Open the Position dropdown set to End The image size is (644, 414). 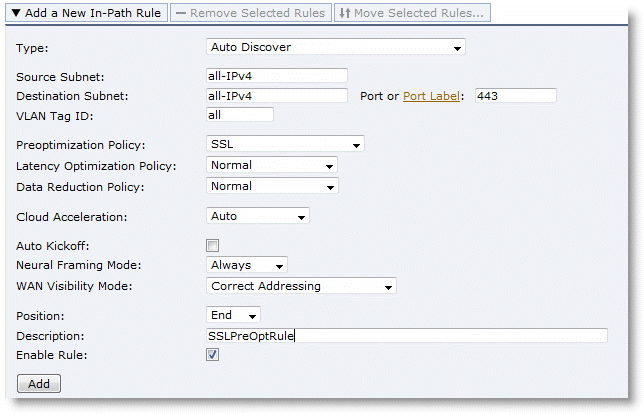tap(233, 315)
